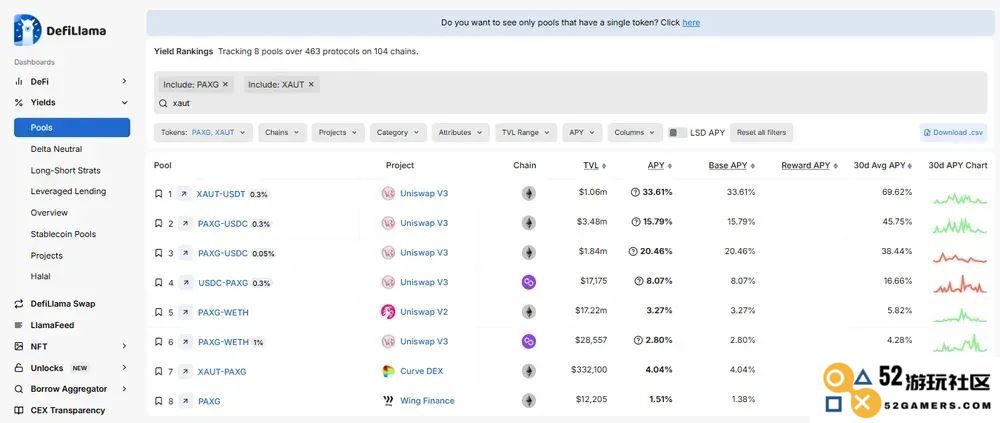The width and height of the screenshot is (1000, 423).
Task: Bookmark the PAXG-USDC 0.05% pool
Action: pyautogui.click(x=158, y=253)
